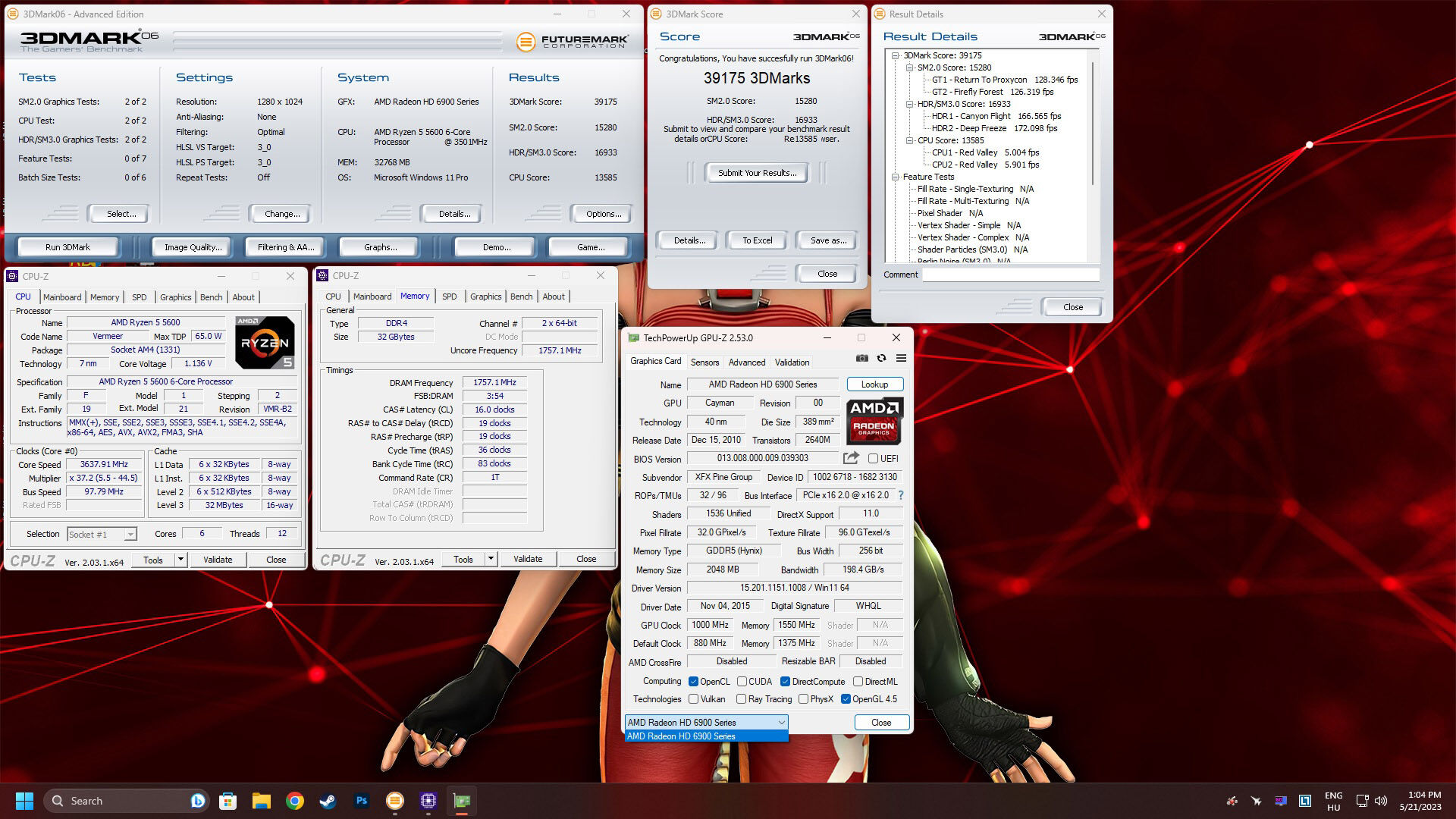Collapse the HDR/SM3.0 Score tree node
This screenshot has width=1456, height=819.
[x=910, y=104]
